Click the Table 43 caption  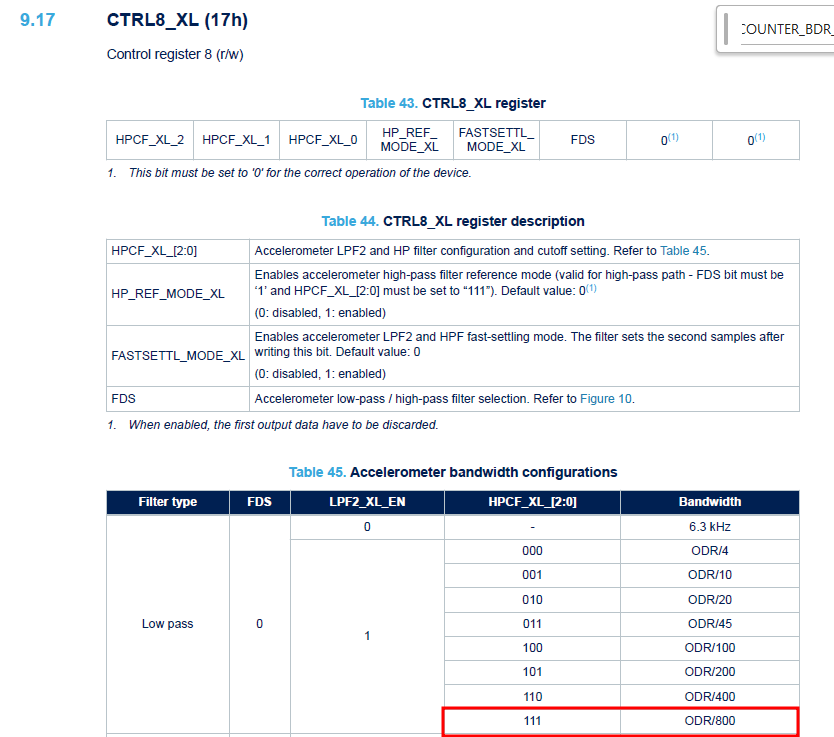[453, 103]
